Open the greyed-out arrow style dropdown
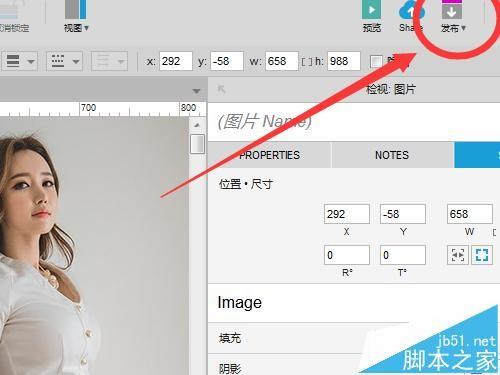 [109, 61]
